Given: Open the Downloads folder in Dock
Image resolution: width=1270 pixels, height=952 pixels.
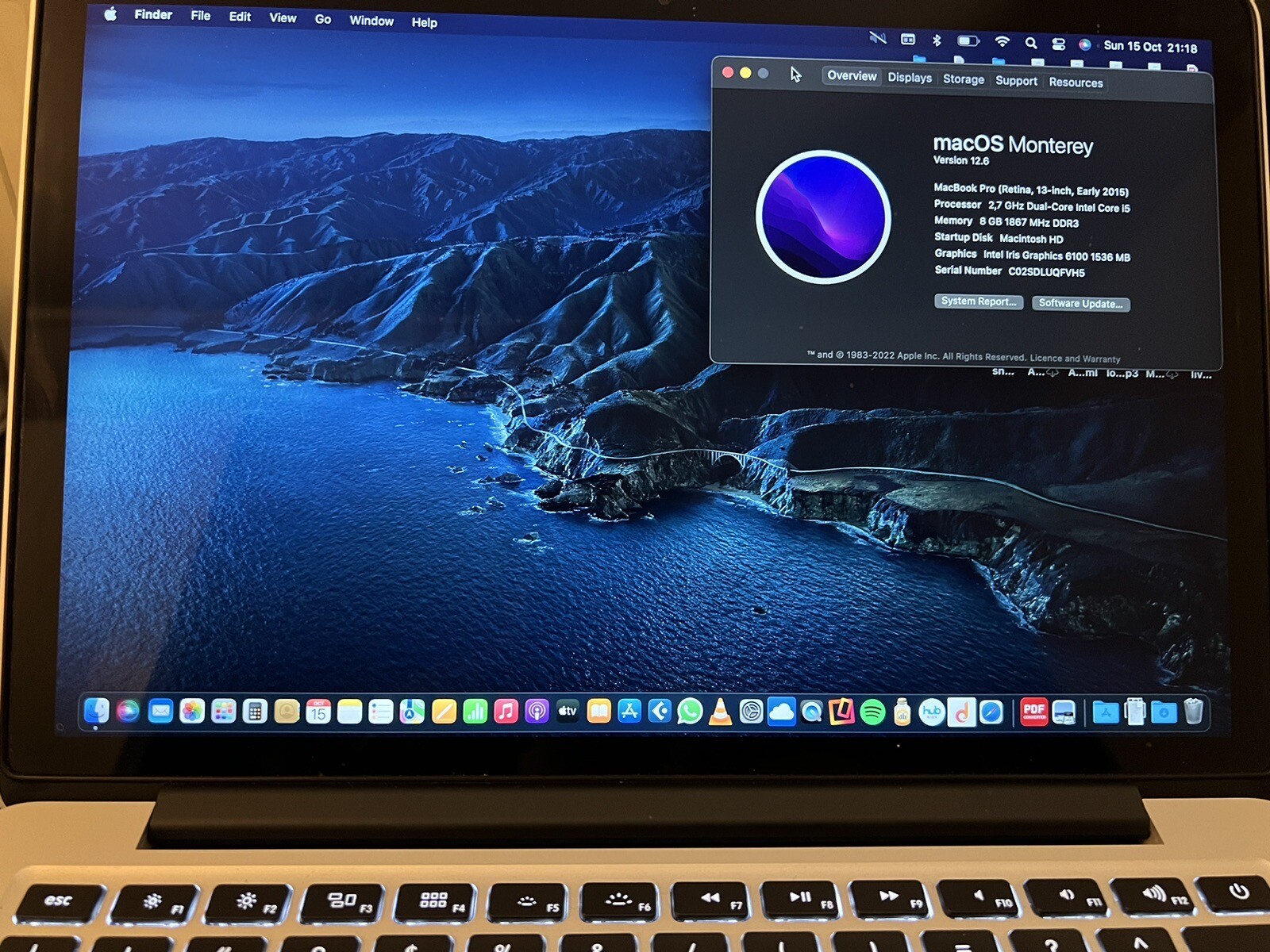Looking at the screenshot, I should coord(1164,712).
